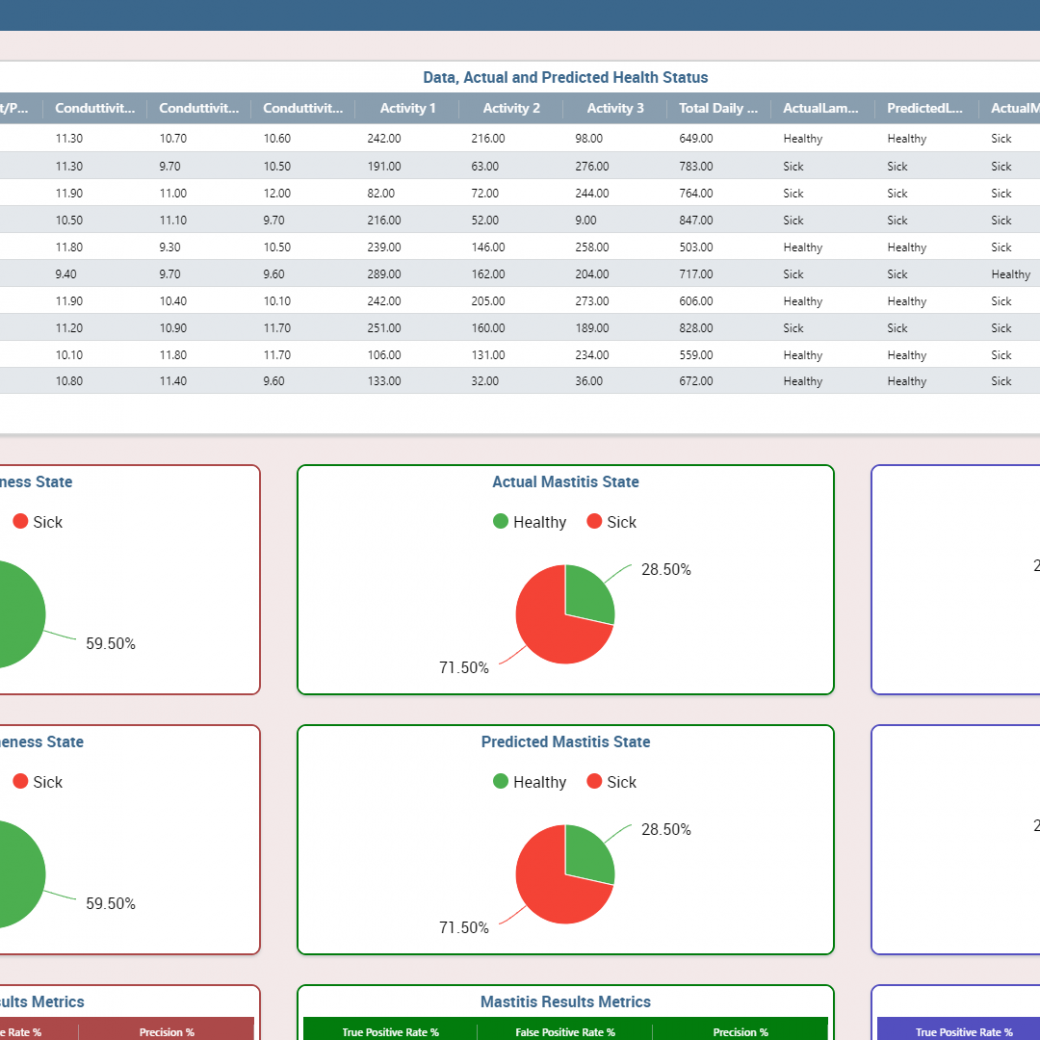
Task: Click the Activity 3 column header
Action: 615,109
